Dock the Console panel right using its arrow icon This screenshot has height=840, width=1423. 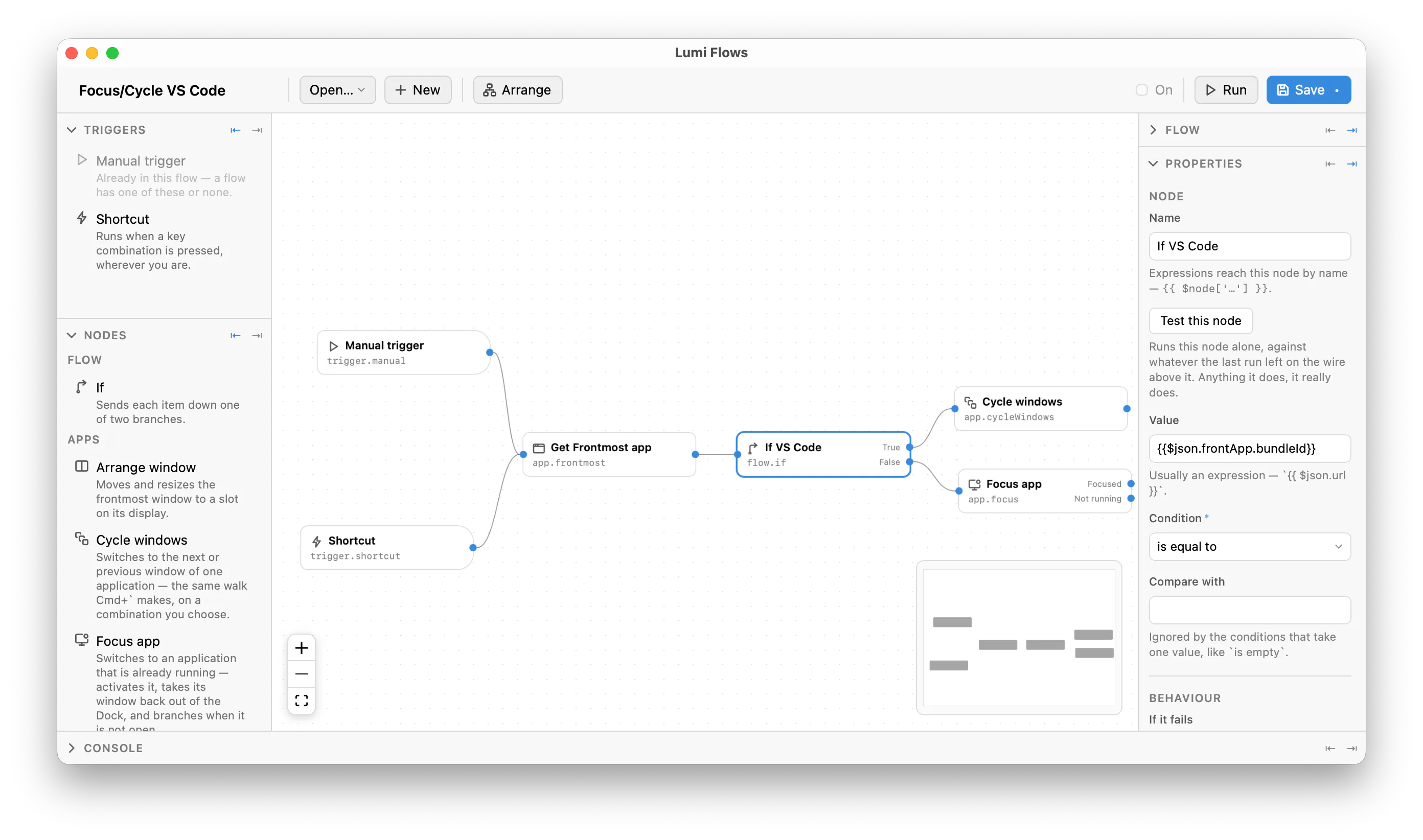pyautogui.click(x=1351, y=749)
